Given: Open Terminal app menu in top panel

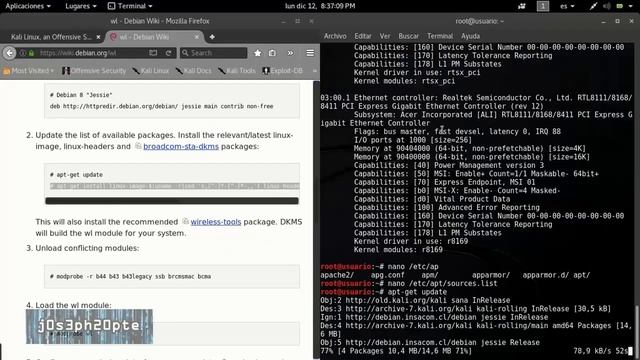Looking at the screenshot, I should tap(130, 6).
